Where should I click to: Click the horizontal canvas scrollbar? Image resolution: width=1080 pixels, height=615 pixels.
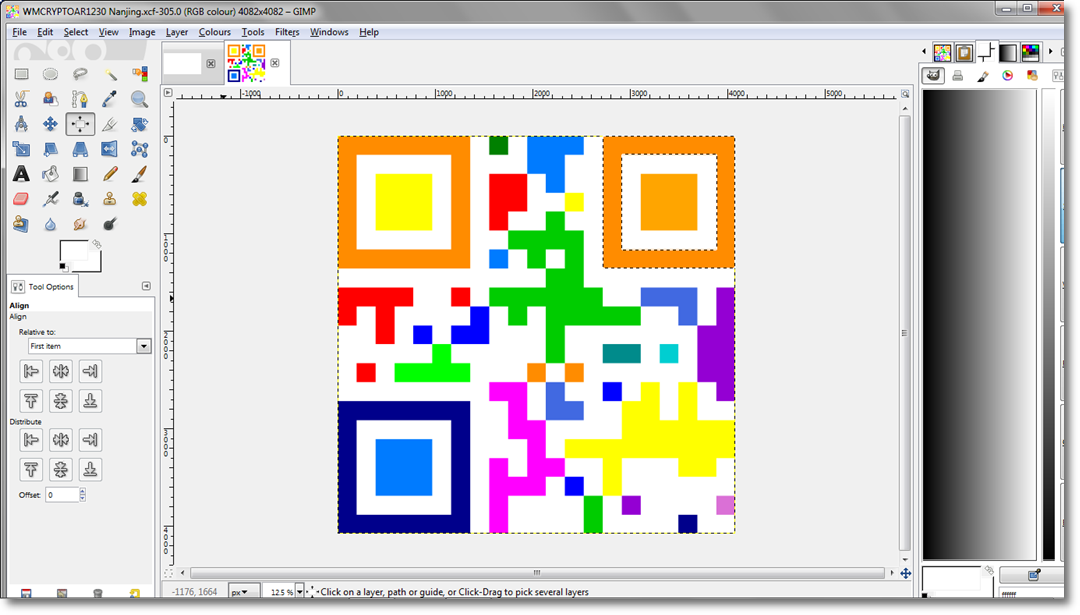pos(537,573)
